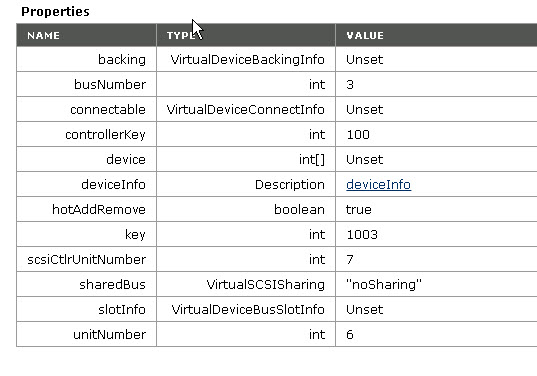Click the busNumber value 3

tap(350, 85)
